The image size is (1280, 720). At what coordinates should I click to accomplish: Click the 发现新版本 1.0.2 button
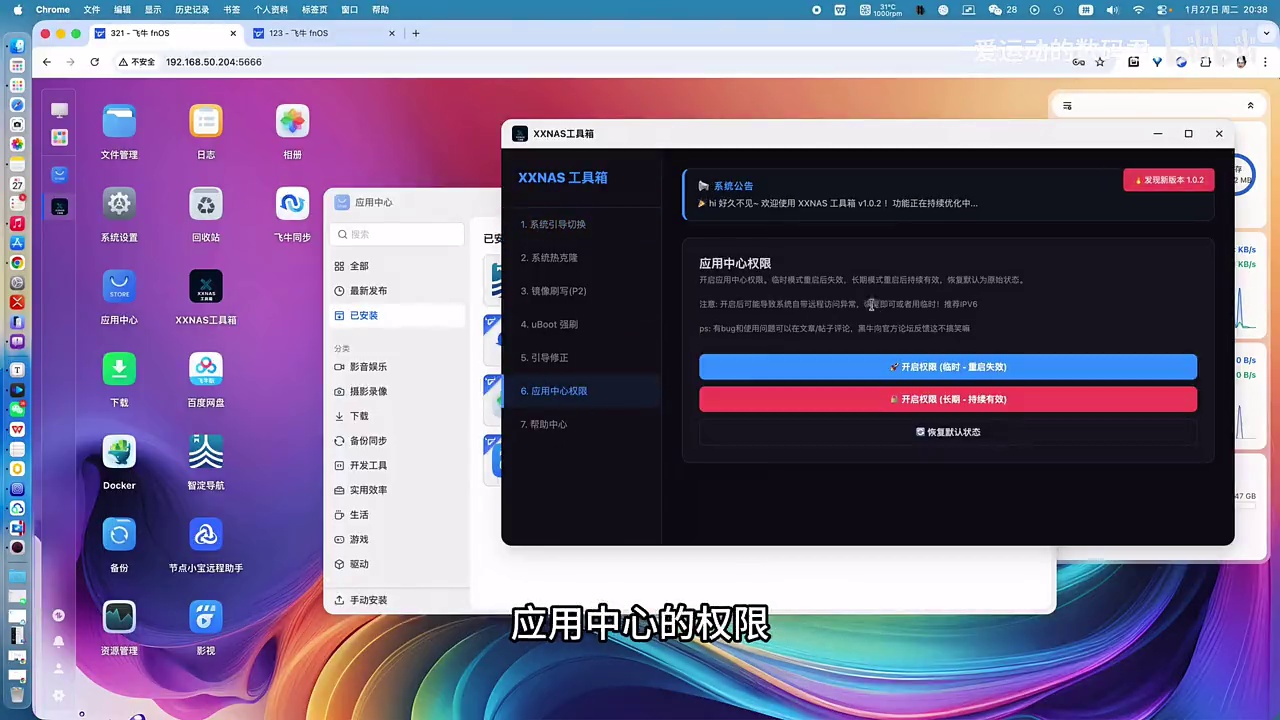tap(1169, 180)
